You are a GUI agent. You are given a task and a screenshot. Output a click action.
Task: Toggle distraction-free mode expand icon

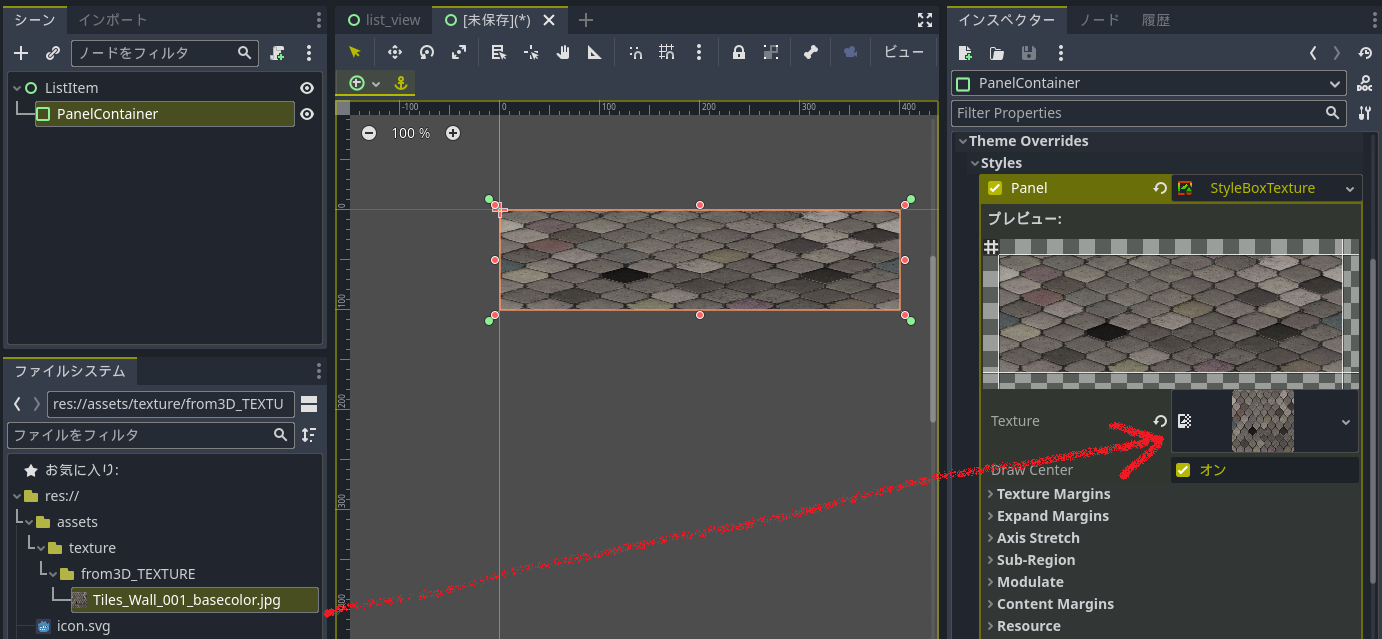924,20
